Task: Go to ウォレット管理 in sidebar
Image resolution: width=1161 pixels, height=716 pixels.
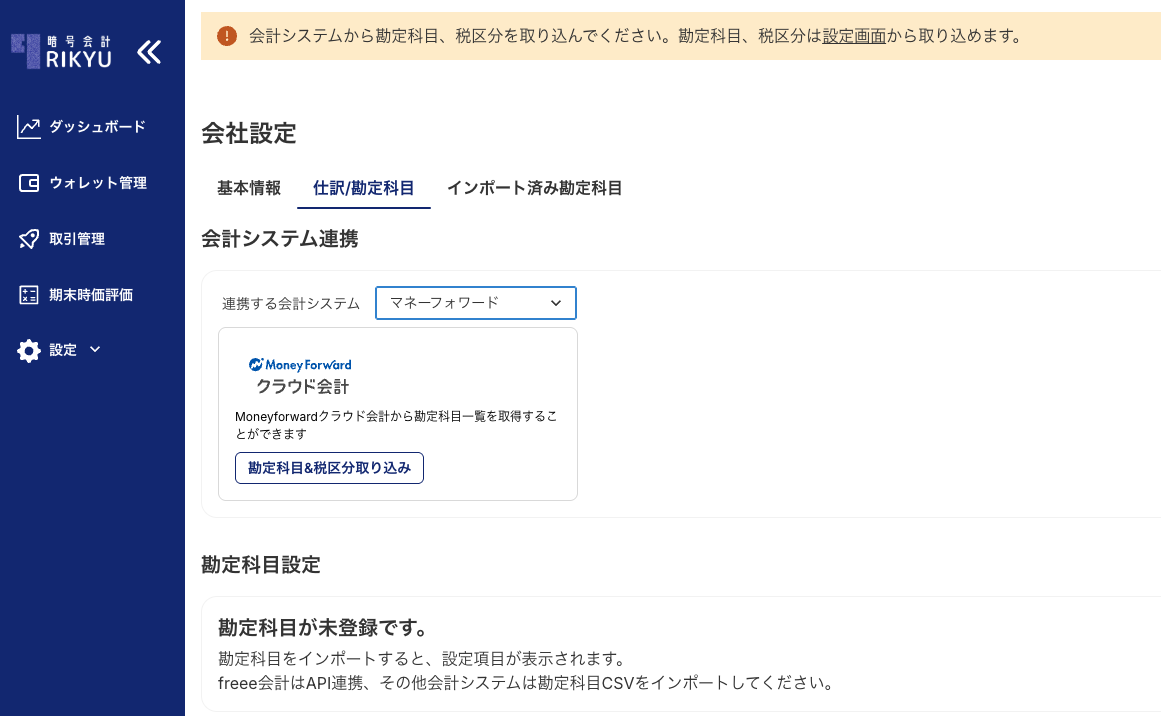Action: click(98, 183)
